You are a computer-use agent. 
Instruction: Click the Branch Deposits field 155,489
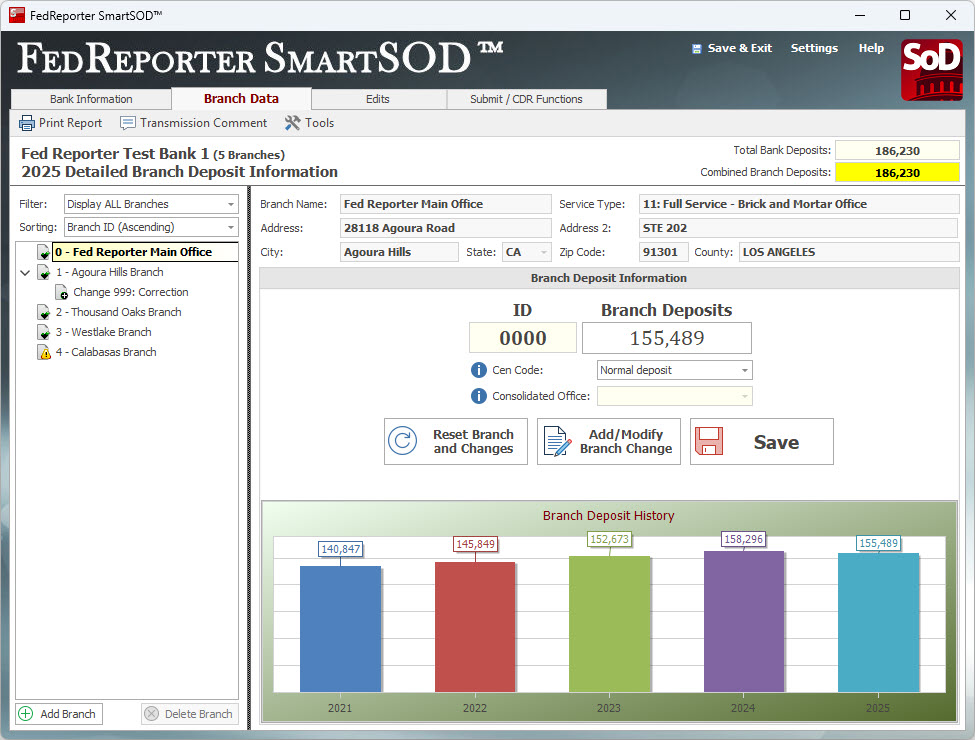[667, 338]
